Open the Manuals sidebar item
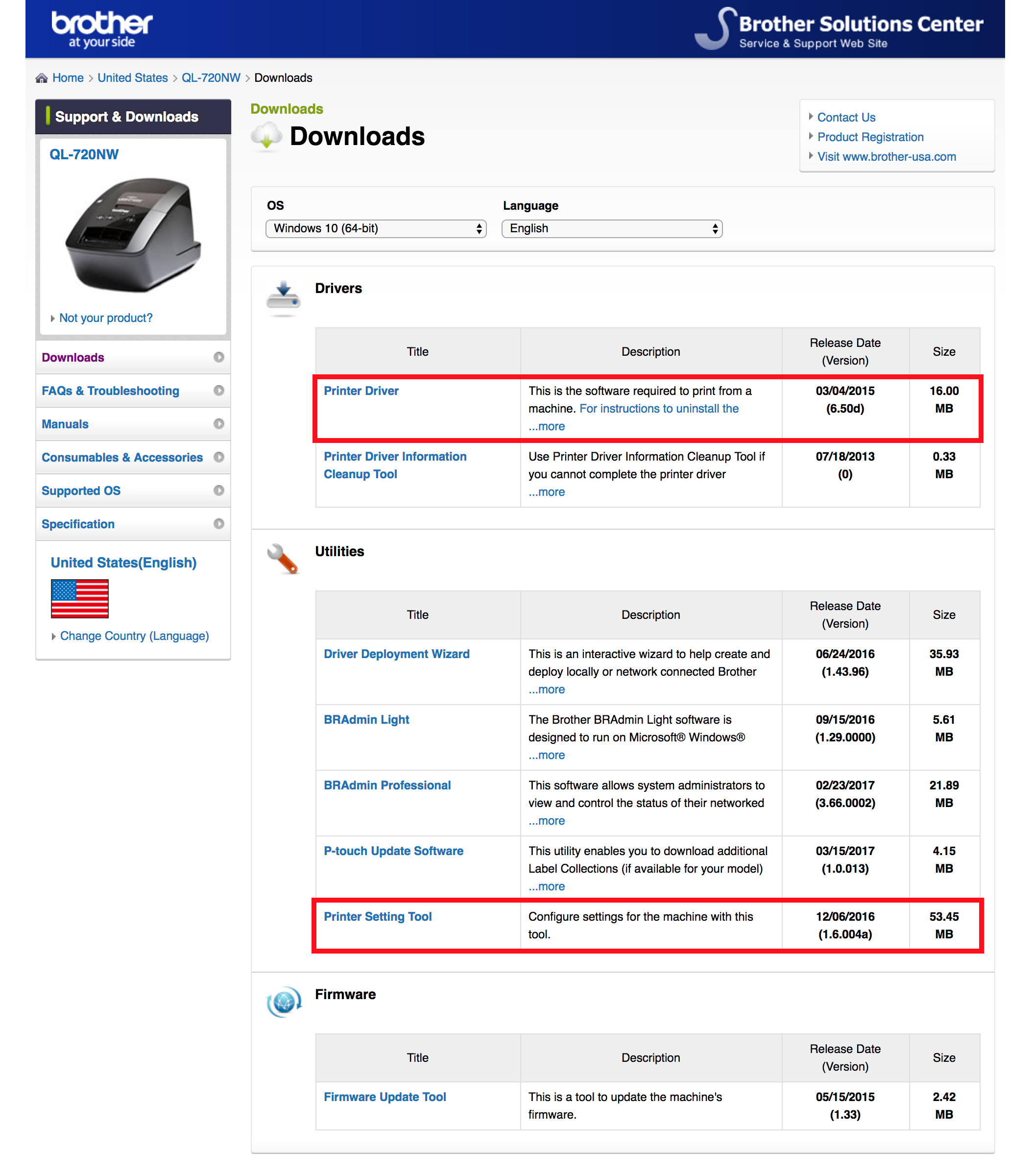Viewport: 1033px width, 1176px height. (x=133, y=424)
